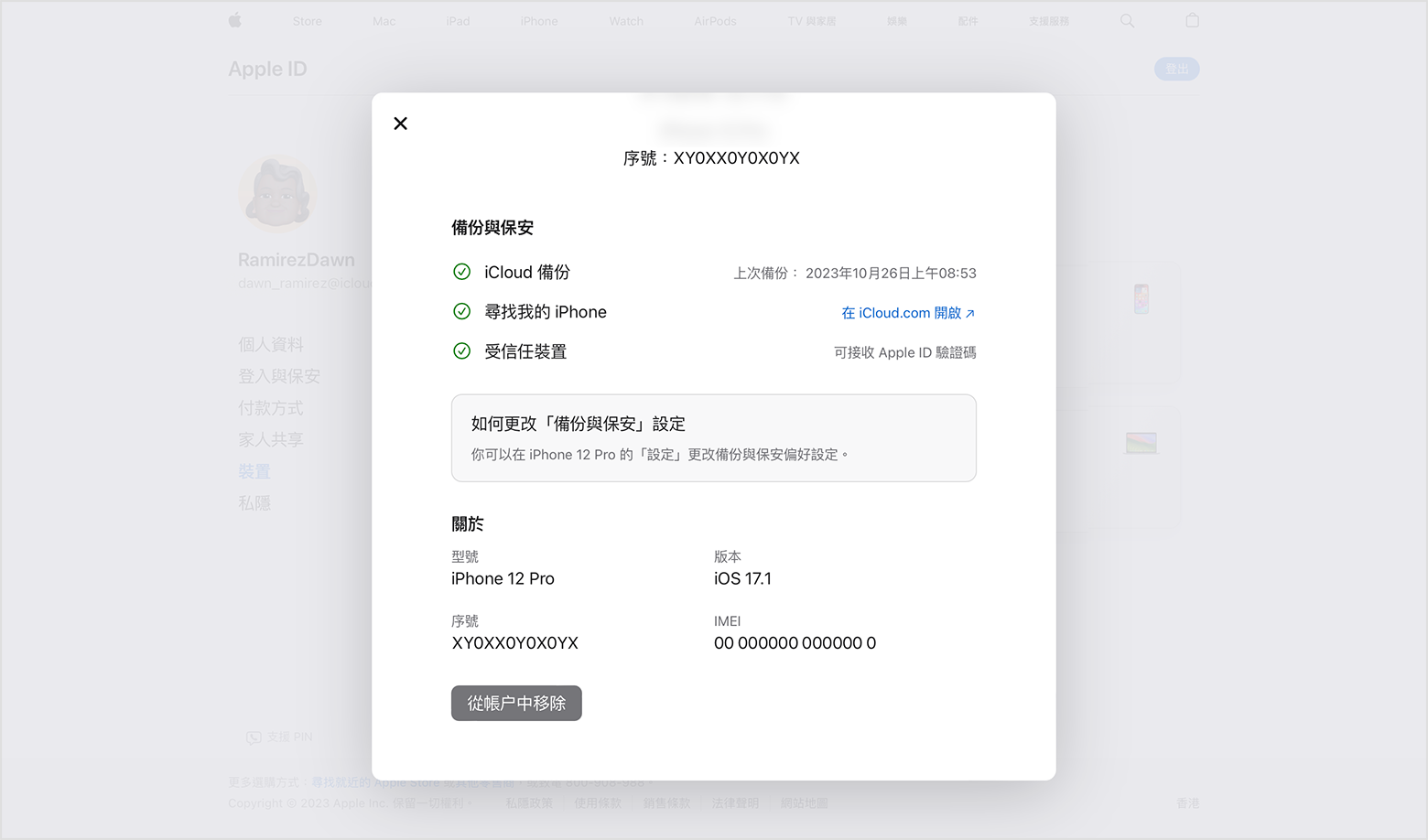Open the AirPods menu item
The image size is (1428, 840).
point(715,21)
